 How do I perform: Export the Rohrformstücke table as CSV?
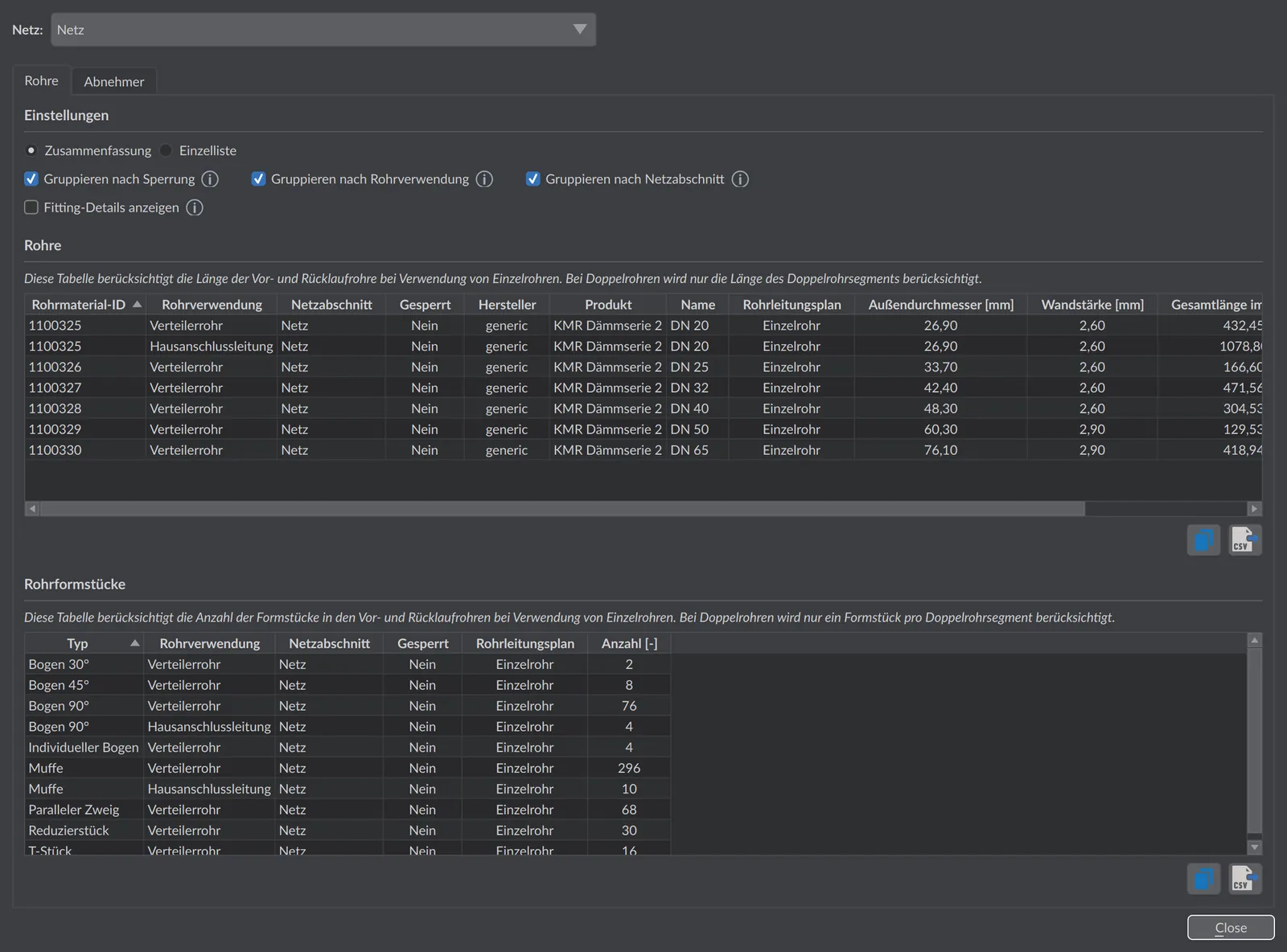[x=1245, y=878]
